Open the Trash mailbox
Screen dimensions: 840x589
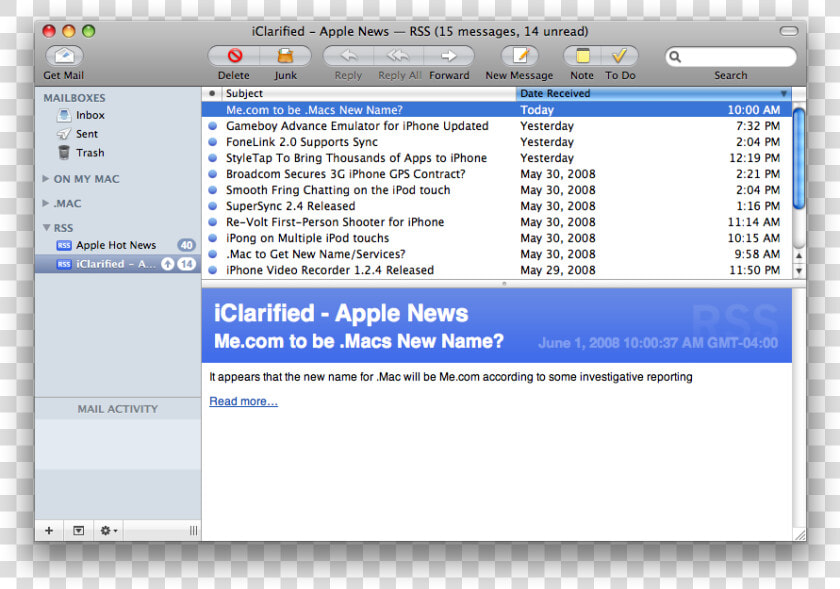[x=118, y=153]
